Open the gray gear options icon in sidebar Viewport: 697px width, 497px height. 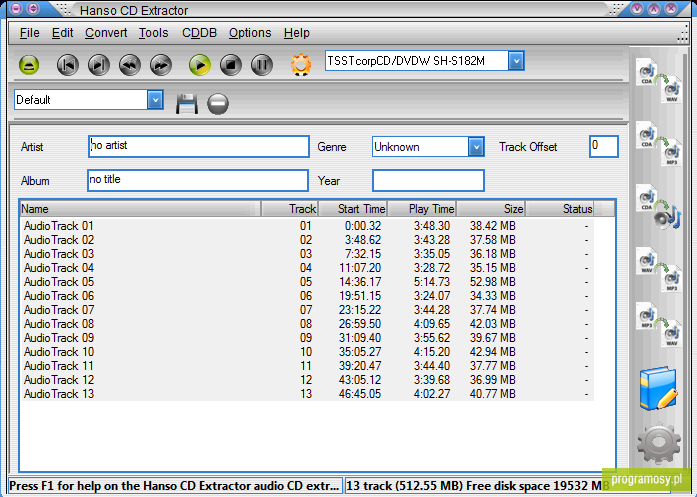pyautogui.click(x=659, y=443)
